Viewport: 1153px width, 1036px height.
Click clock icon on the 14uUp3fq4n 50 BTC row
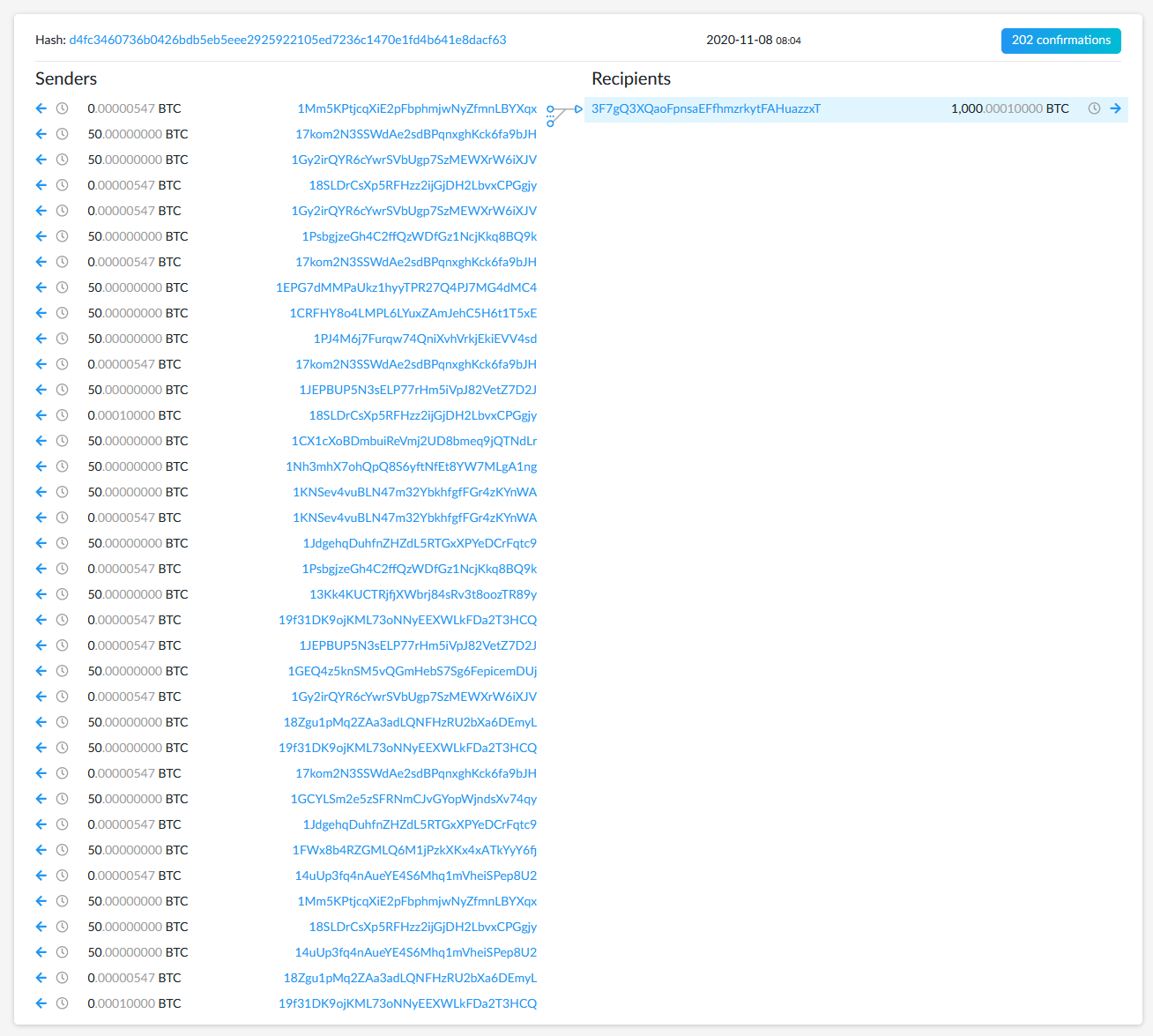(x=62, y=952)
